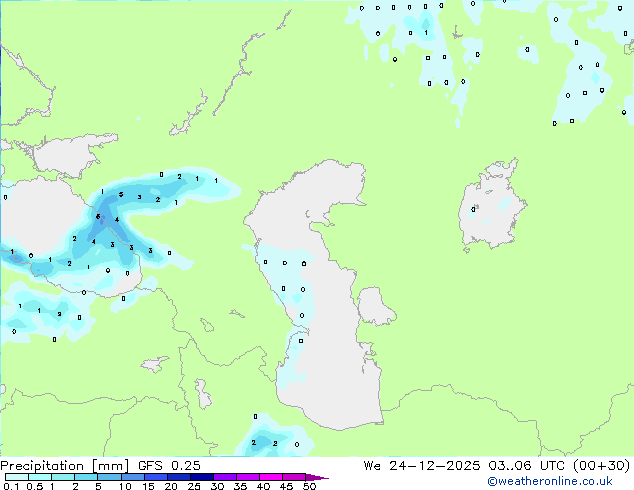Choose the 1–2 mm legend color swatch
Image resolution: width=634 pixels, height=490 pixels.
coord(63,477)
